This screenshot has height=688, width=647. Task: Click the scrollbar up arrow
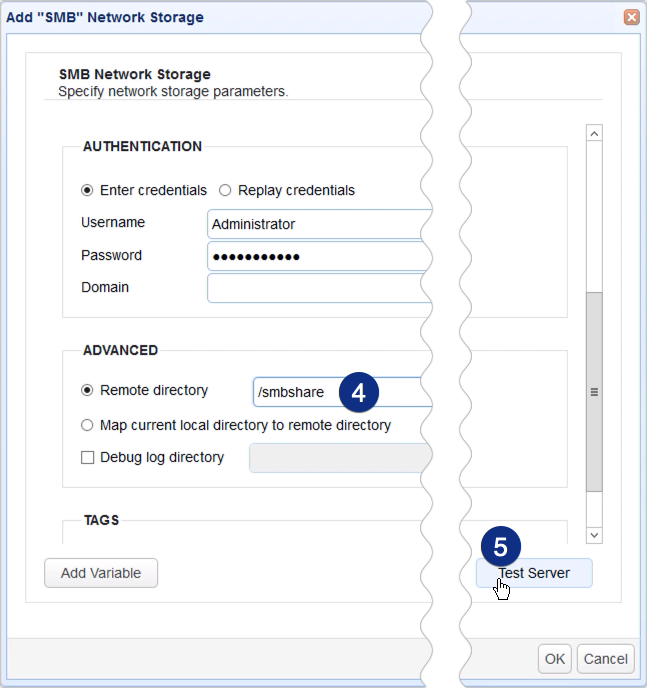(x=594, y=134)
